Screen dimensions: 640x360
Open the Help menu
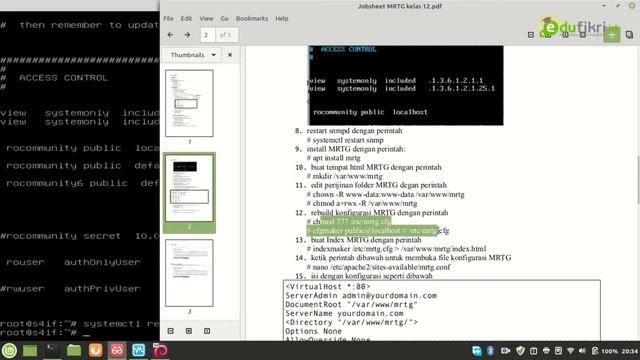282,18
